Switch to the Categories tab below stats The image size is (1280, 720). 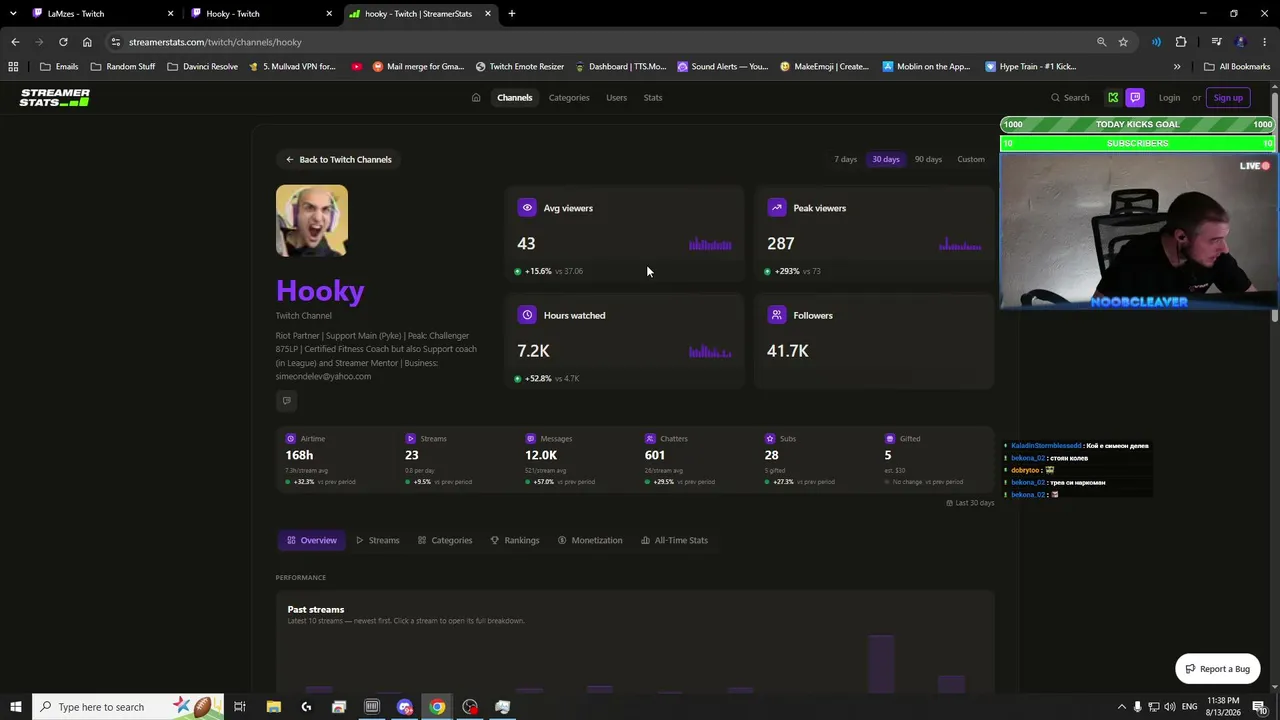click(x=445, y=540)
